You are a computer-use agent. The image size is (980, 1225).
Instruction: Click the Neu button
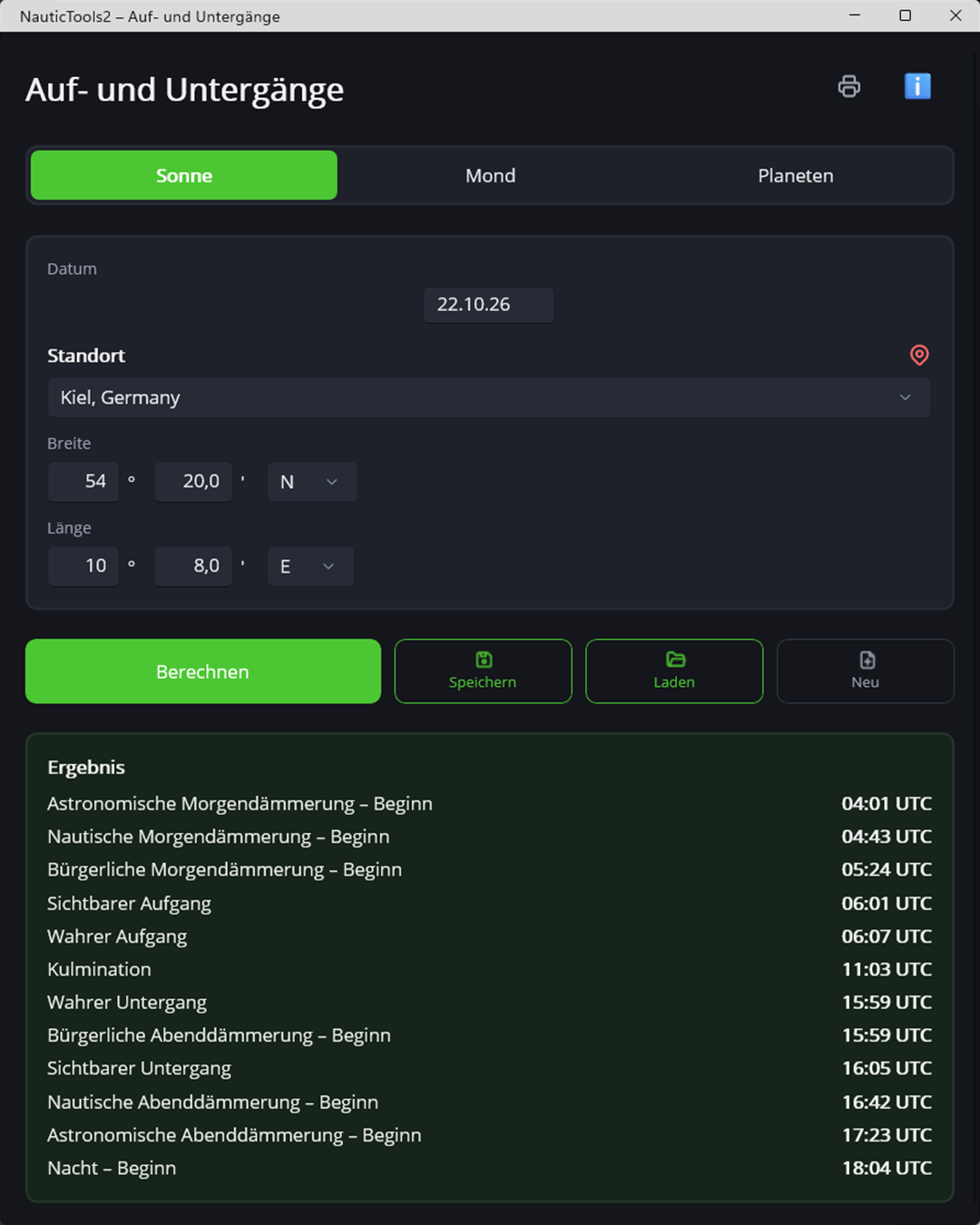(866, 671)
